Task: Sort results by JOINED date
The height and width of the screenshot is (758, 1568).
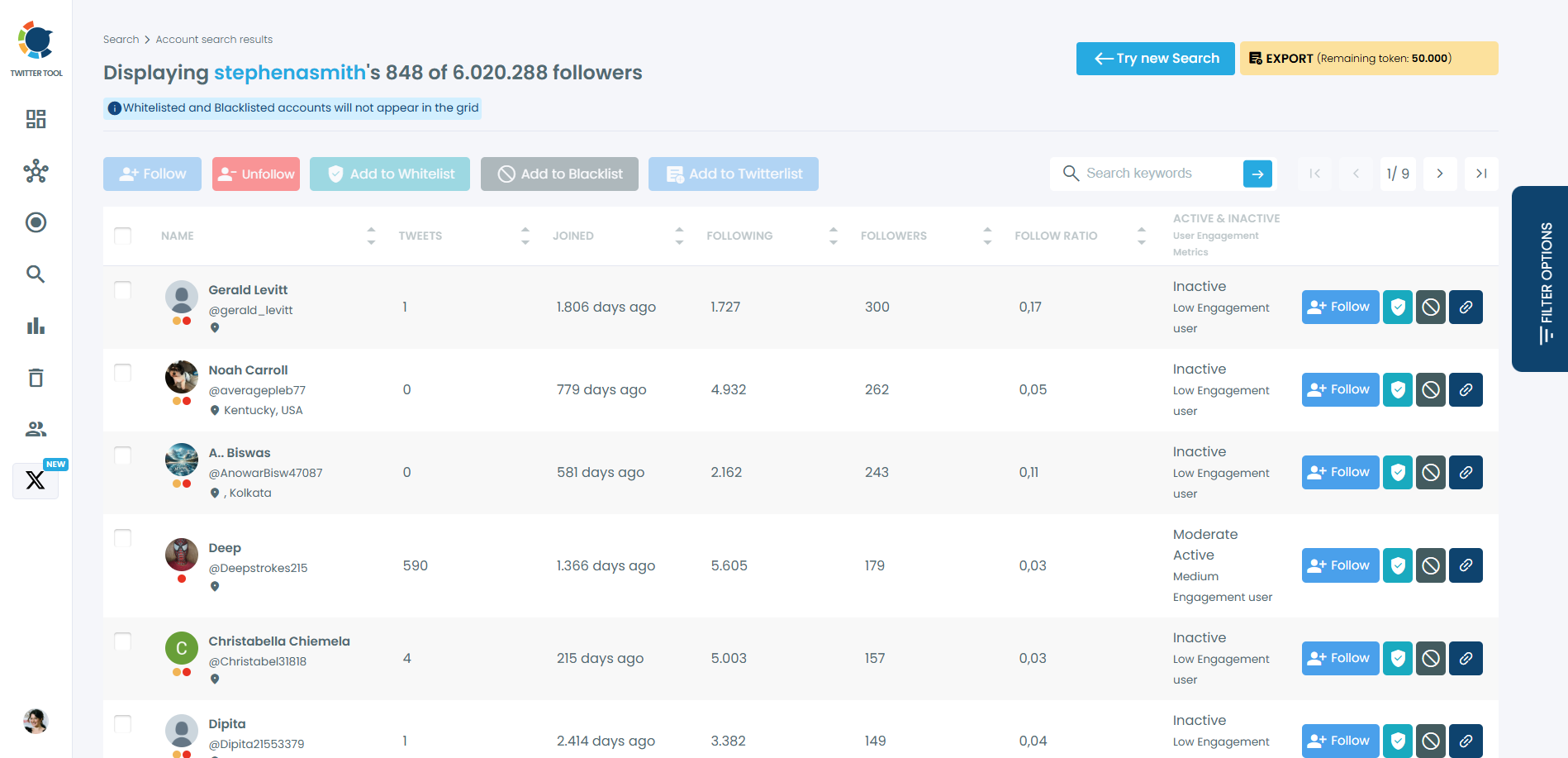Action: 678,236
